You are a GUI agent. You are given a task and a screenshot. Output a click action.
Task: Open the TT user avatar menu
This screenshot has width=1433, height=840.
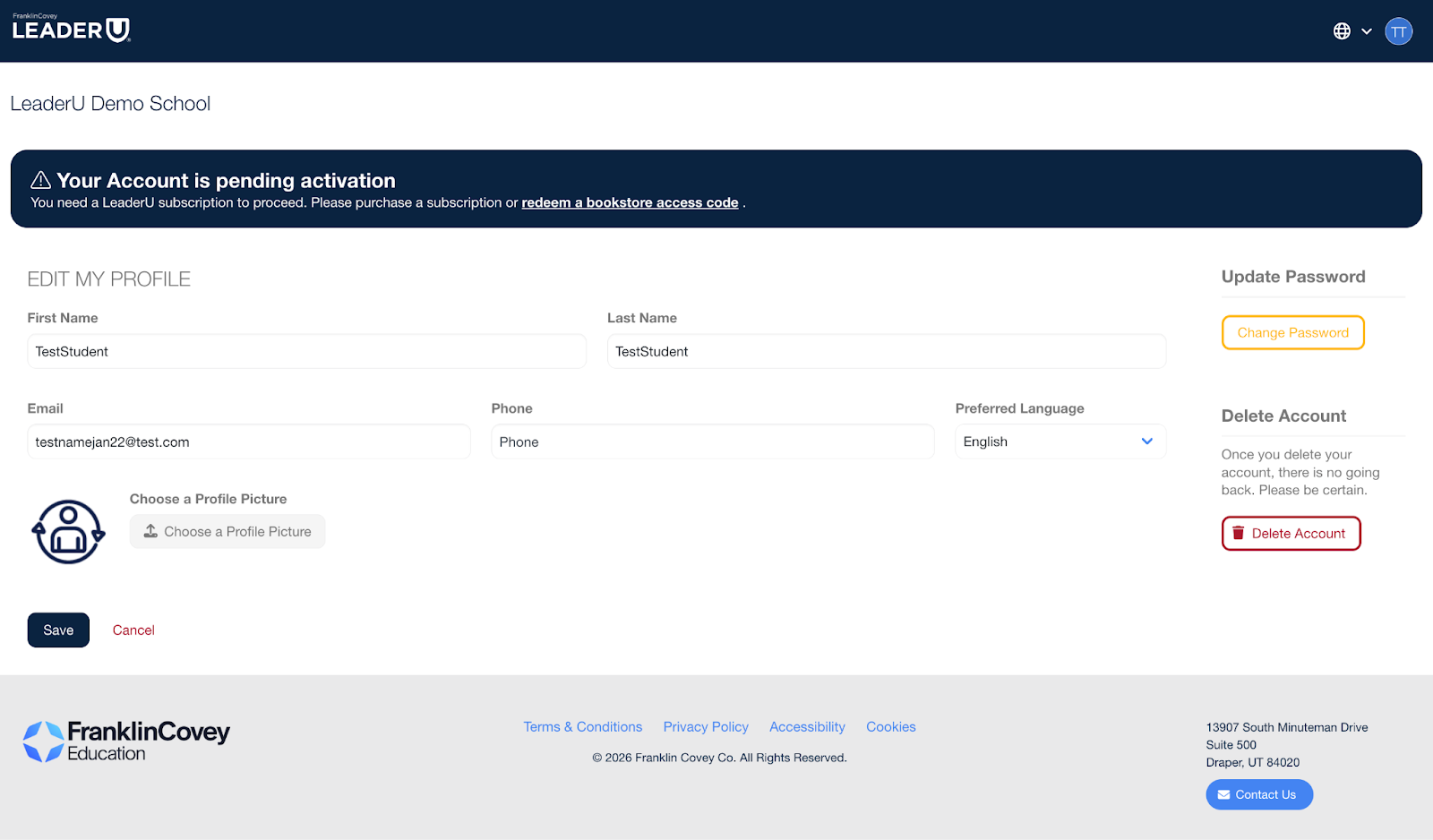pos(1398,31)
